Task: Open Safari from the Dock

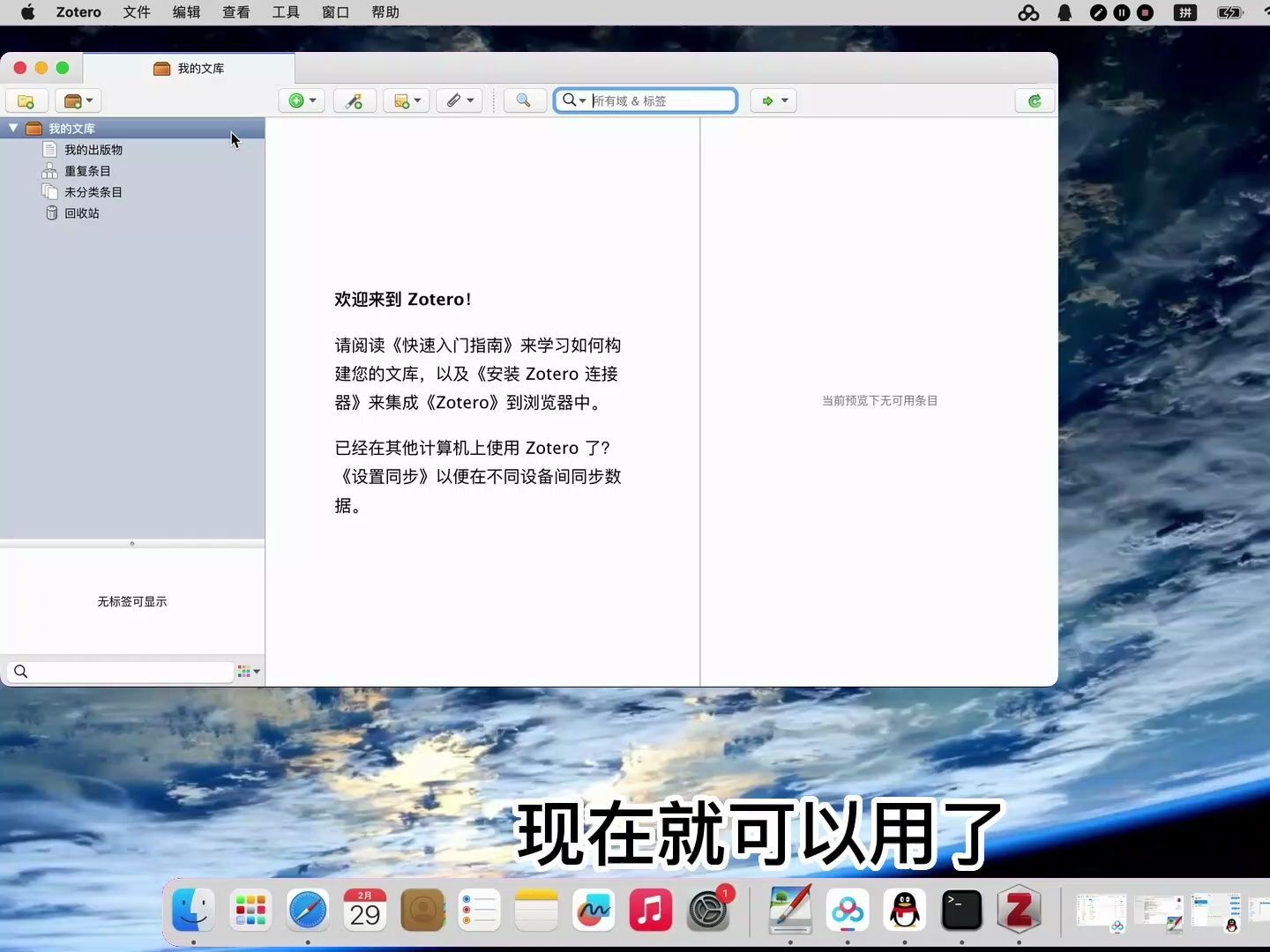Action: tap(308, 910)
